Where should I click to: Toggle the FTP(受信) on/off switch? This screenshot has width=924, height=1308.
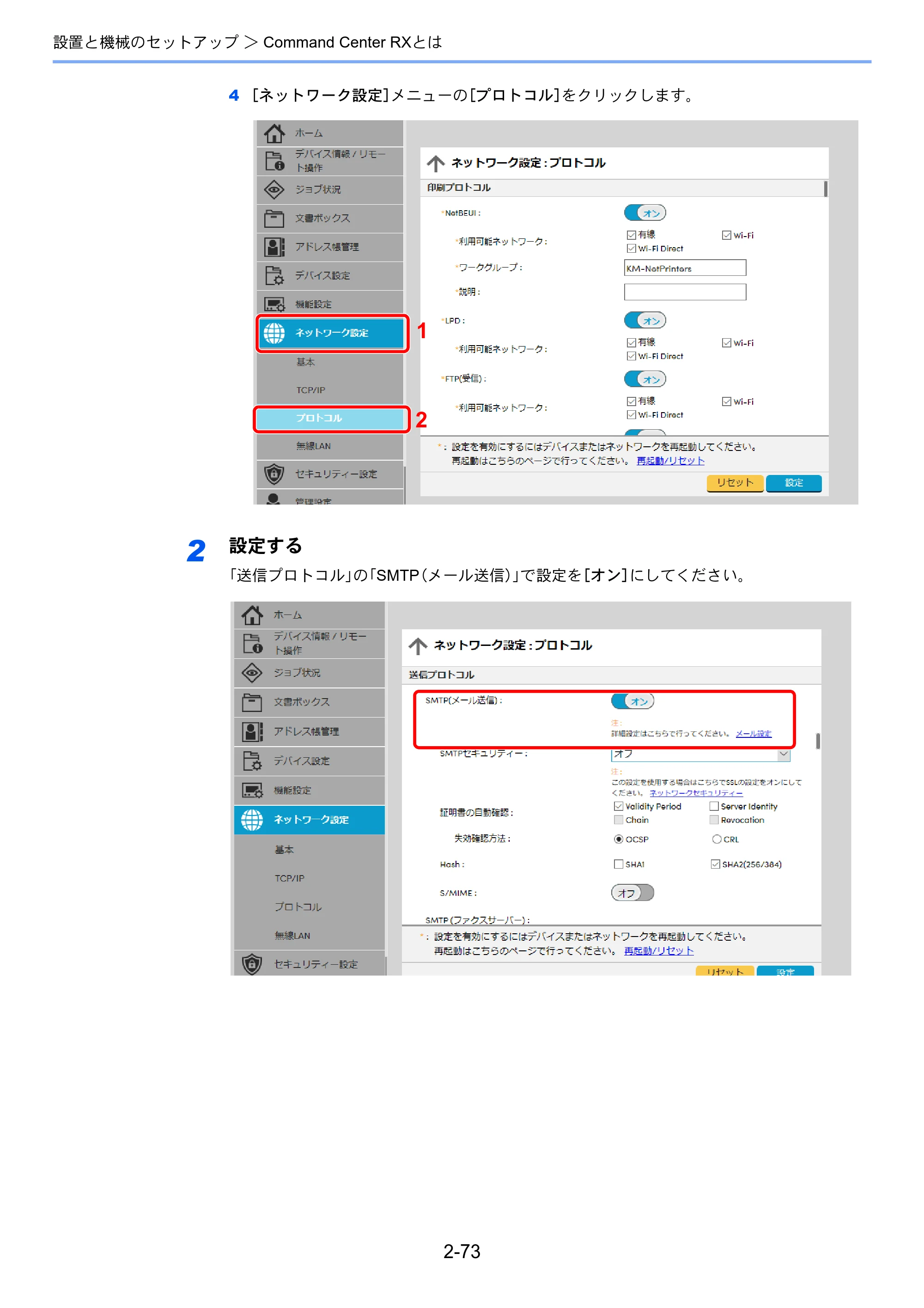[645, 379]
